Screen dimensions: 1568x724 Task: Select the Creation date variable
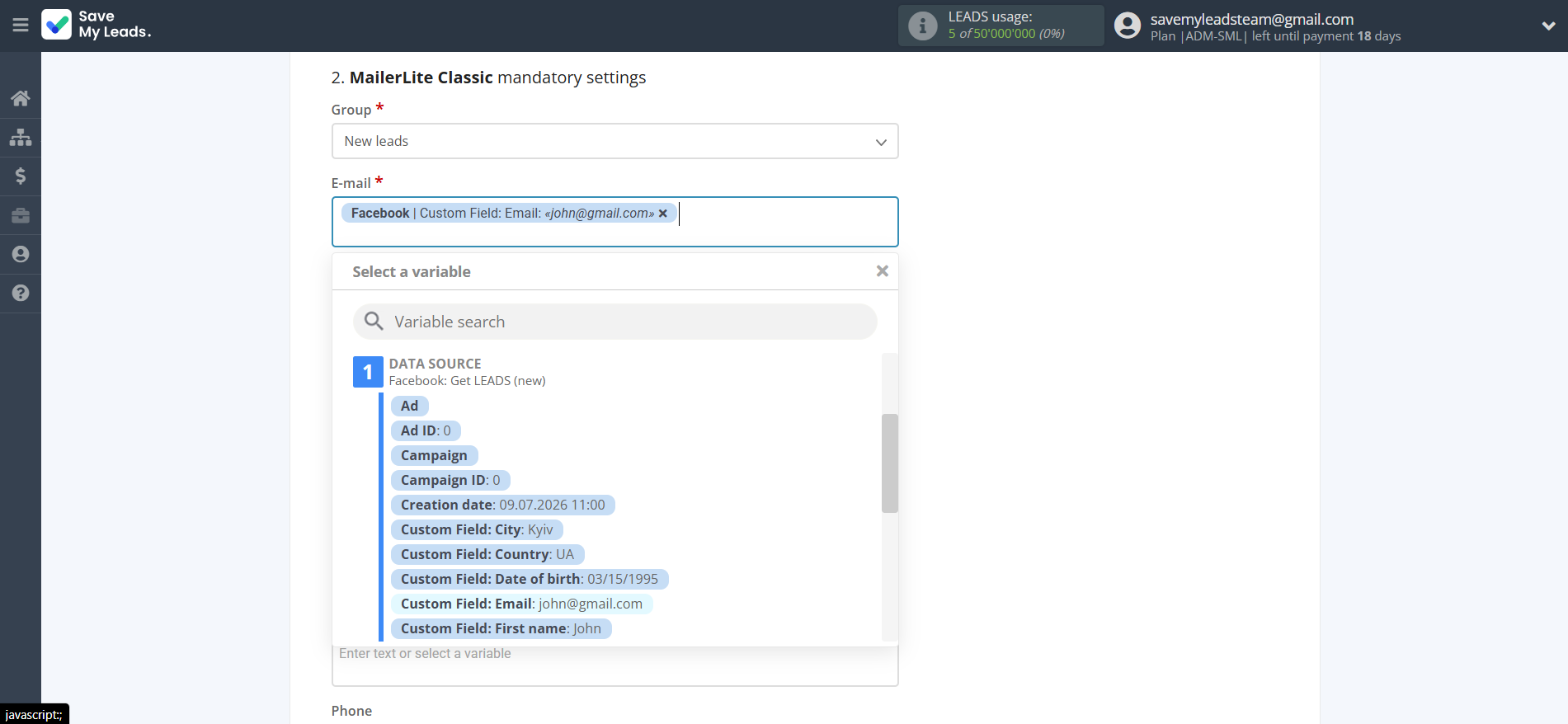point(503,505)
